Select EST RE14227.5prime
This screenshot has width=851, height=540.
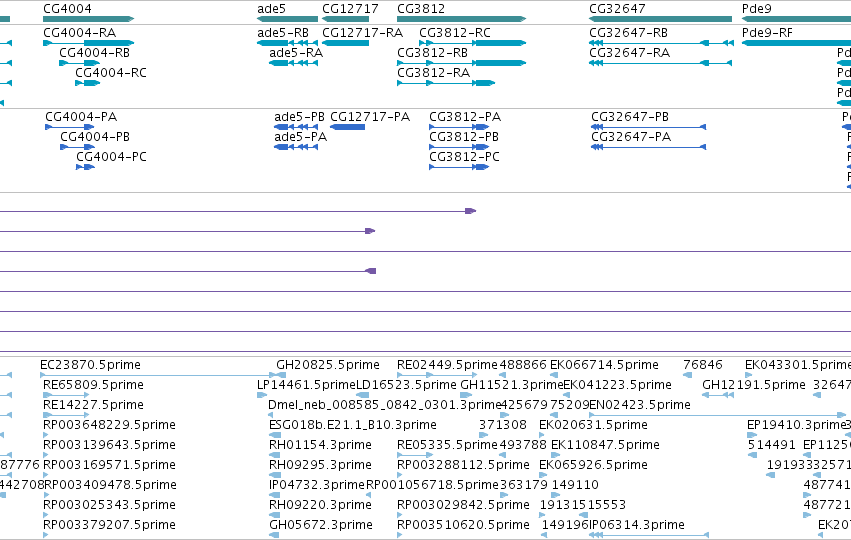[66, 415]
